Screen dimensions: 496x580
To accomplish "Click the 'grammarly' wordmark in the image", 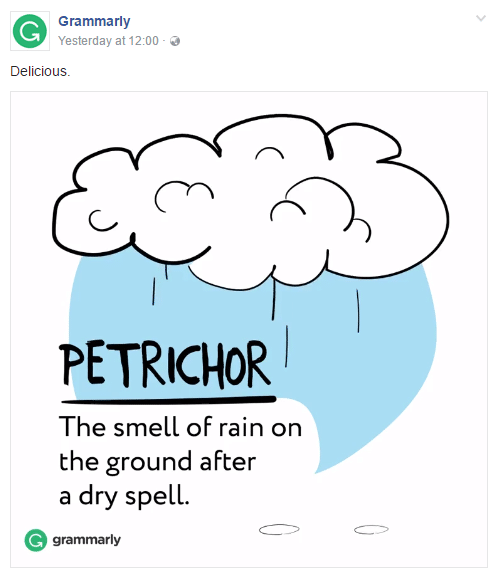I will pyautogui.click(x=87, y=540).
